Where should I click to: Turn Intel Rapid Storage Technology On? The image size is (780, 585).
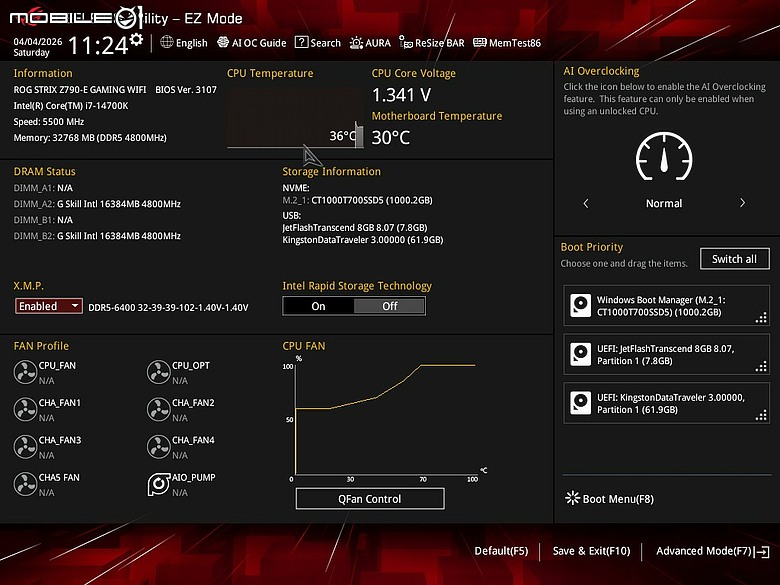pyautogui.click(x=318, y=306)
